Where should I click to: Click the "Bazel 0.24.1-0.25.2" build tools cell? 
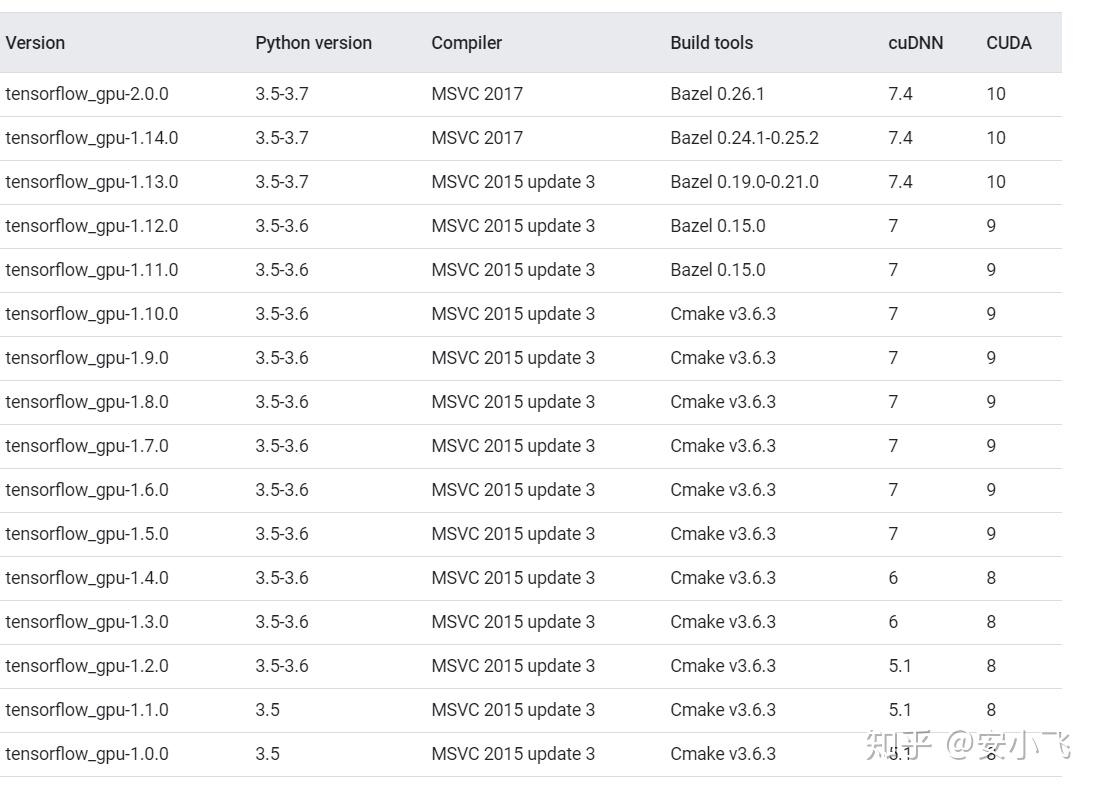pos(744,138)
